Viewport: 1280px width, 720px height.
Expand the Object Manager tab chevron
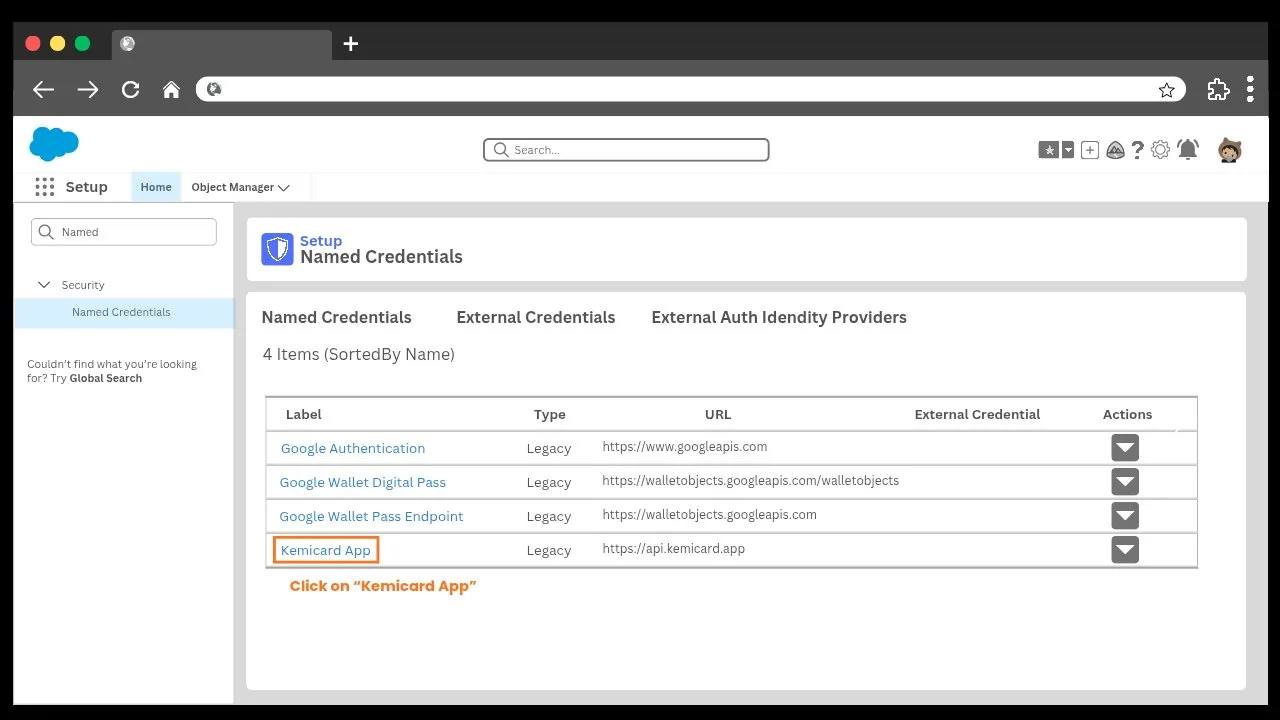pos(284,187)
